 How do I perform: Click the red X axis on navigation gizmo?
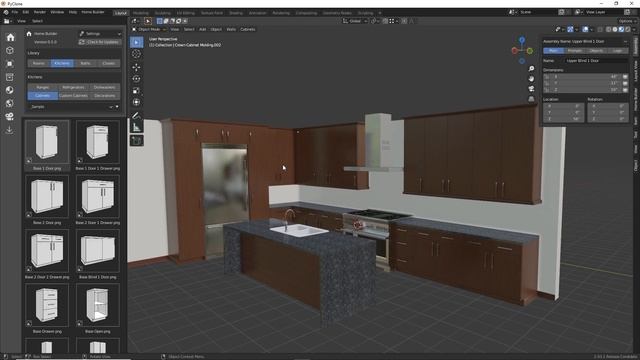514,51
